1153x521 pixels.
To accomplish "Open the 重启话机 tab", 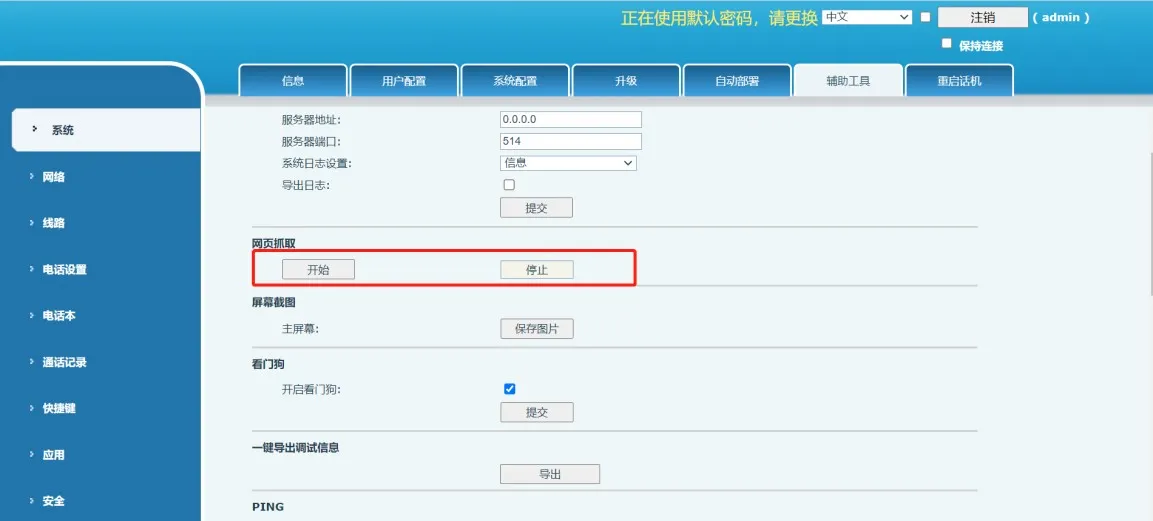I will point(959,81).
